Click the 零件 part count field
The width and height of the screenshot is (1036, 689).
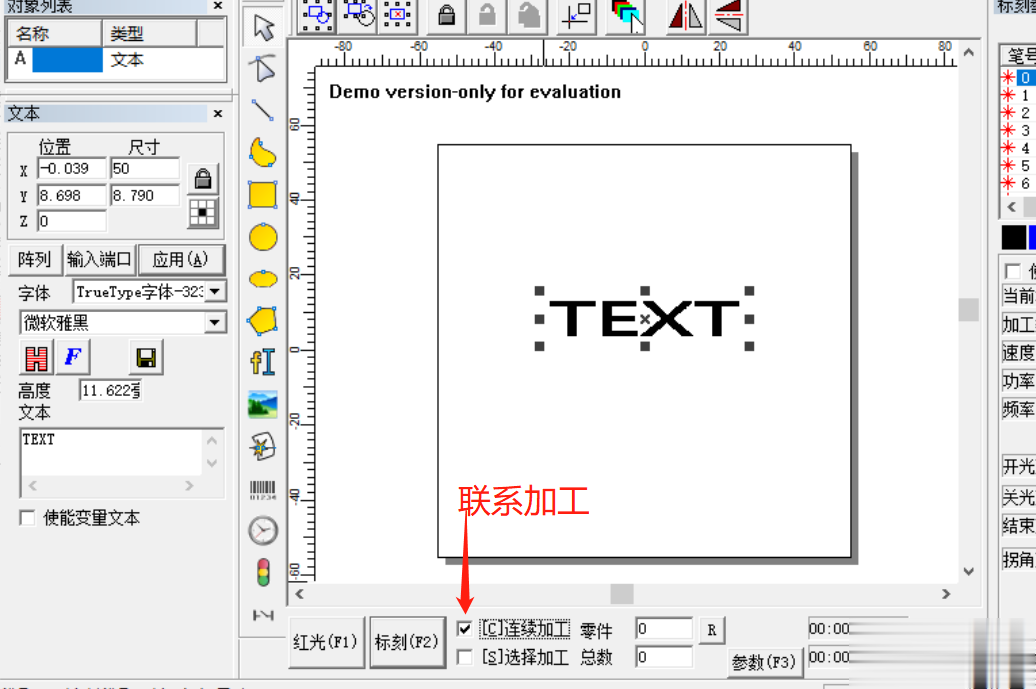pyautogui.click(x=663, y=629)
